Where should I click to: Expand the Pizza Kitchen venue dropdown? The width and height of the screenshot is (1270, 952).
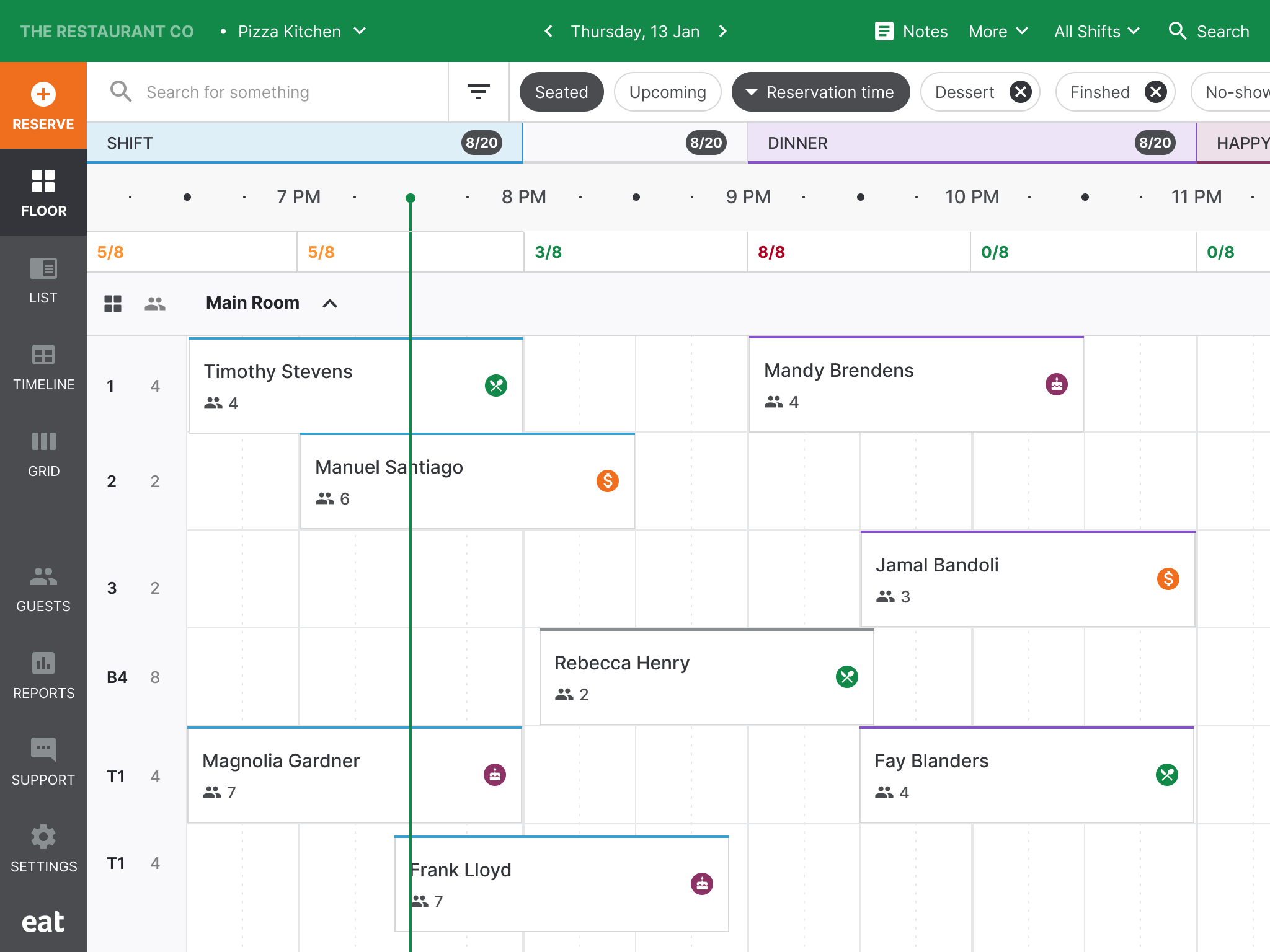click(x=360, y=31)
